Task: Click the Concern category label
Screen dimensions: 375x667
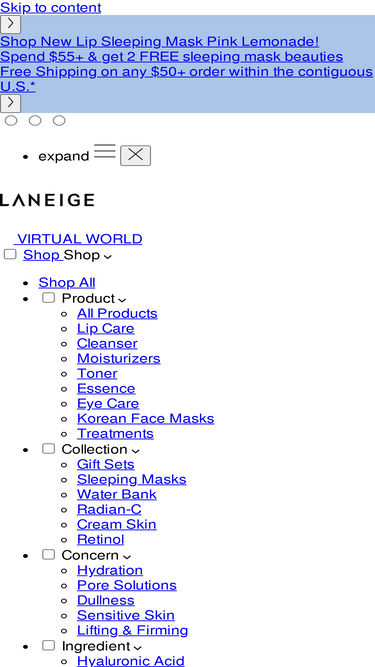Action: tap(90, 555)
